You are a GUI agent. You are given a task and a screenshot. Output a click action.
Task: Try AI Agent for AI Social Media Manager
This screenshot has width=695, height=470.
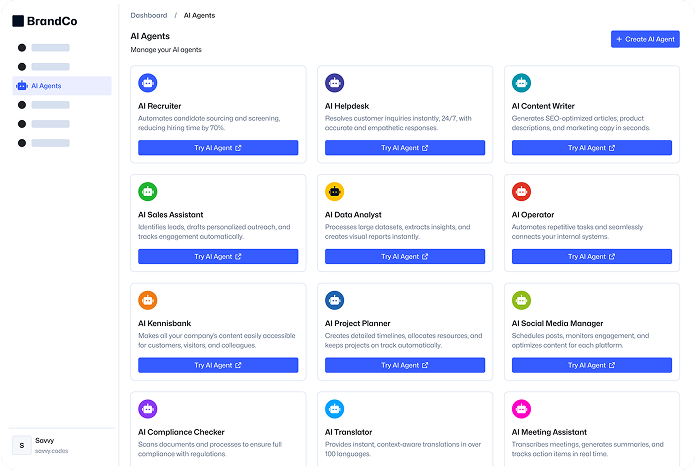click(x=591, y=366)
